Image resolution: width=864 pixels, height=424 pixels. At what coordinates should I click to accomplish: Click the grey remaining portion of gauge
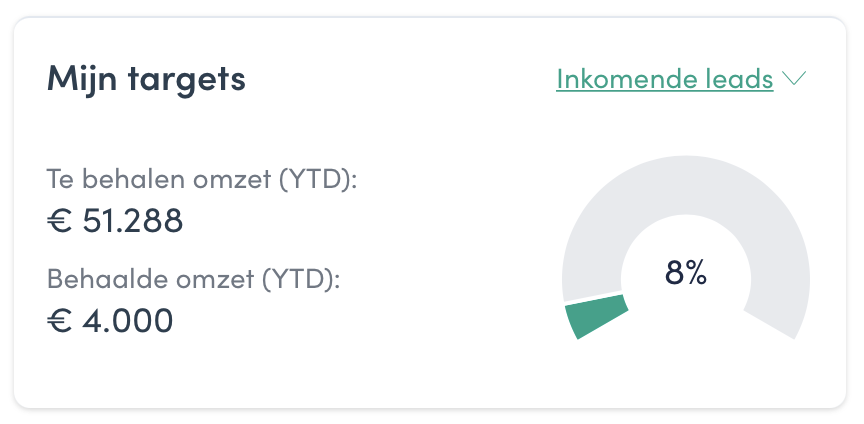(x=686, y=185)
